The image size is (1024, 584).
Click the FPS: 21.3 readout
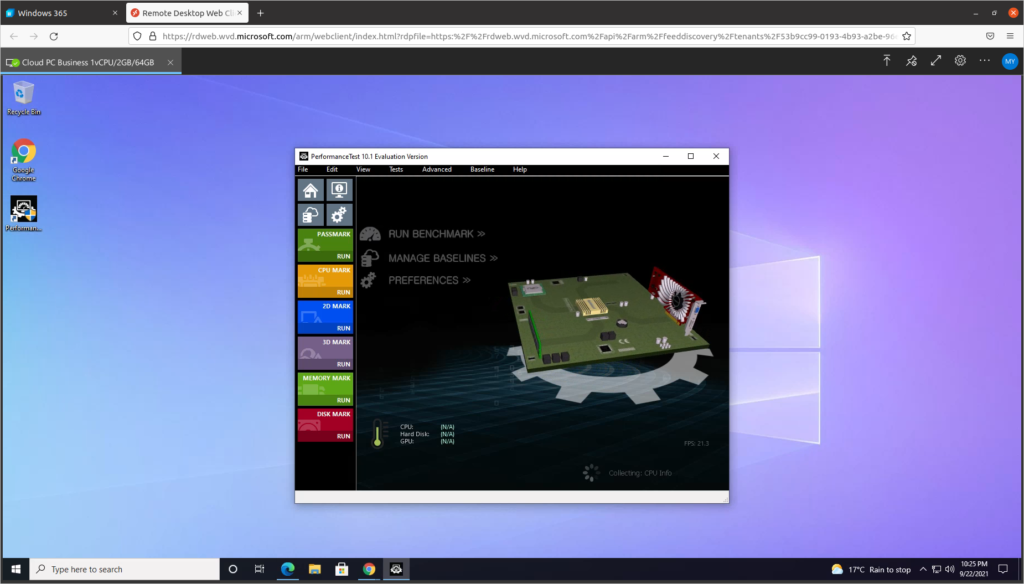(696, 444)
